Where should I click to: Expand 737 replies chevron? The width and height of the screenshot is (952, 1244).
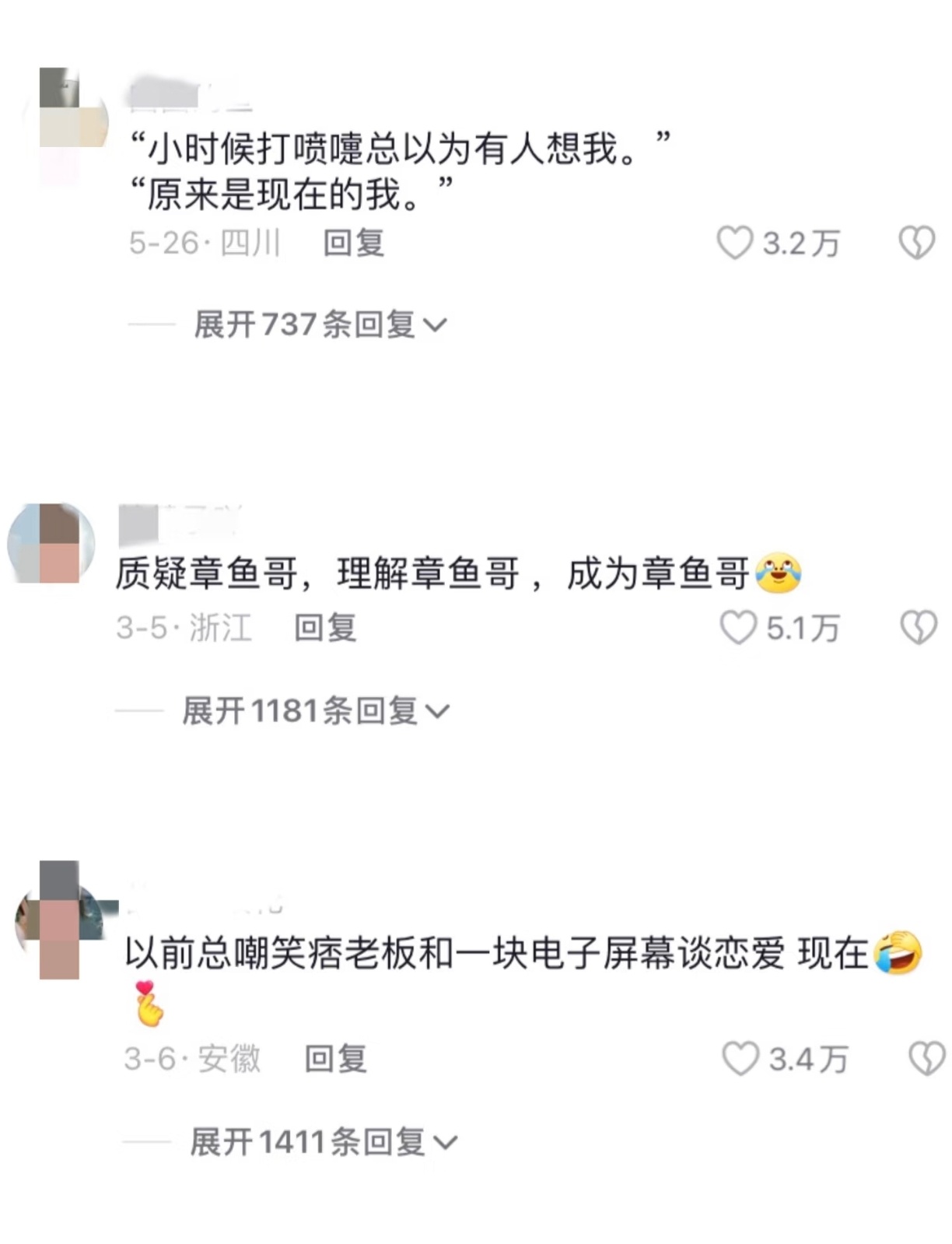point(433,325)
